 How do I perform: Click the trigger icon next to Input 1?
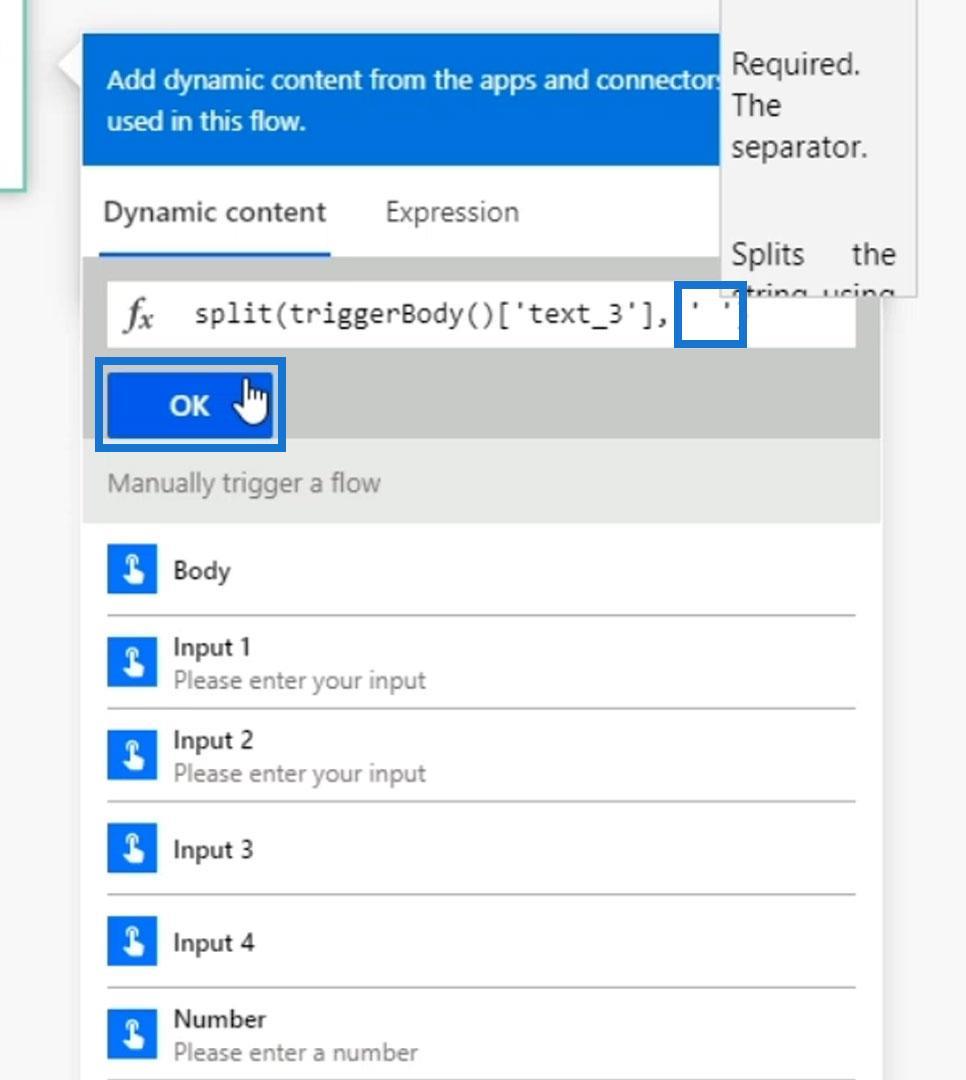132,662
